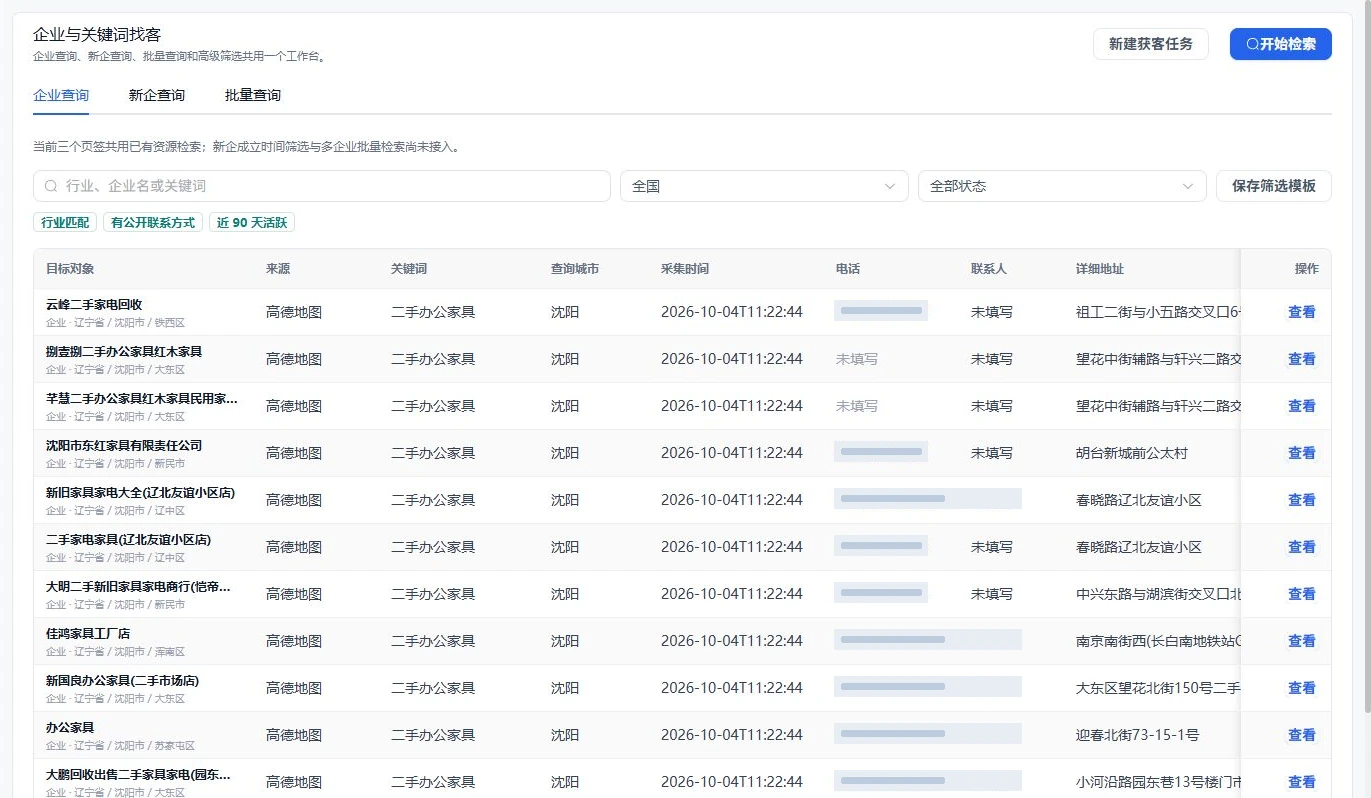The width and height of the screenshot is (1371, 798).
Task: Click the address starting with 南京南街西
Action: (x=1158, y=641)
